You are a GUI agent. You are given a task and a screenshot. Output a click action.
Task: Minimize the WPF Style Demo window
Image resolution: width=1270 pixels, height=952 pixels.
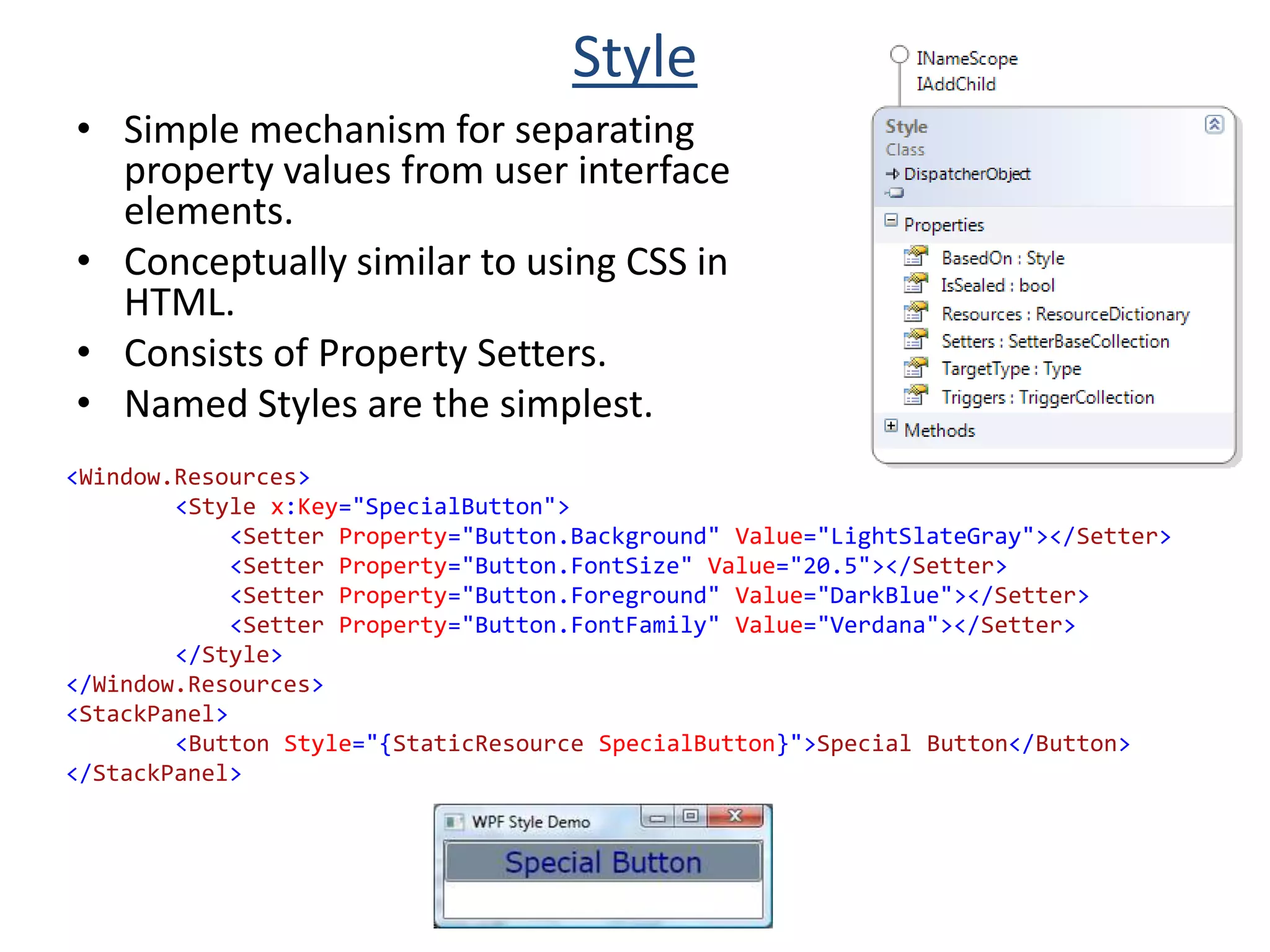click(x=658, y=818)
